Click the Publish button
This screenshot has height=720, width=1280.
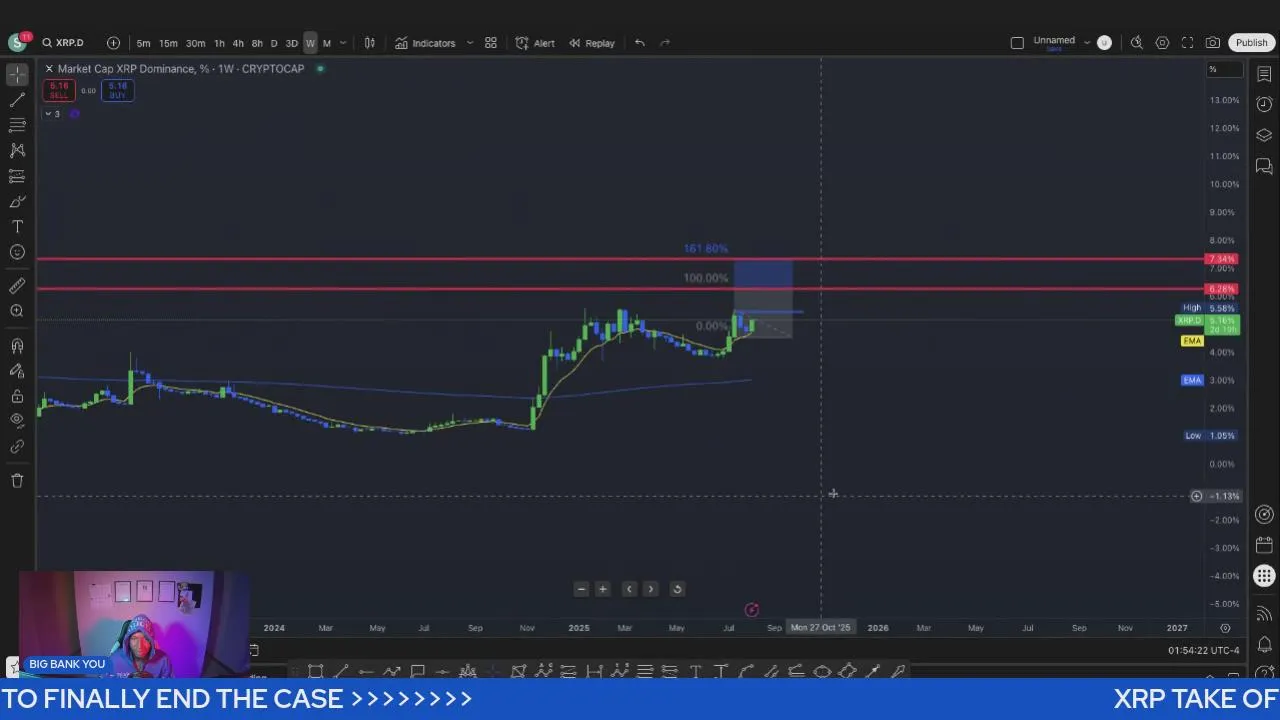[1251, 43]
